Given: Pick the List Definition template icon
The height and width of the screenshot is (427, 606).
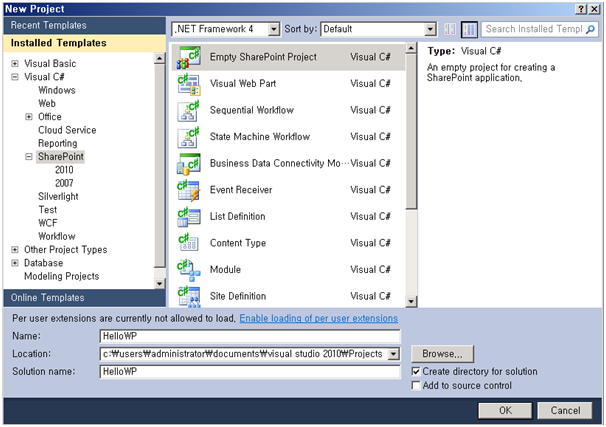Looking at the screenshot, I should (189, 217).
